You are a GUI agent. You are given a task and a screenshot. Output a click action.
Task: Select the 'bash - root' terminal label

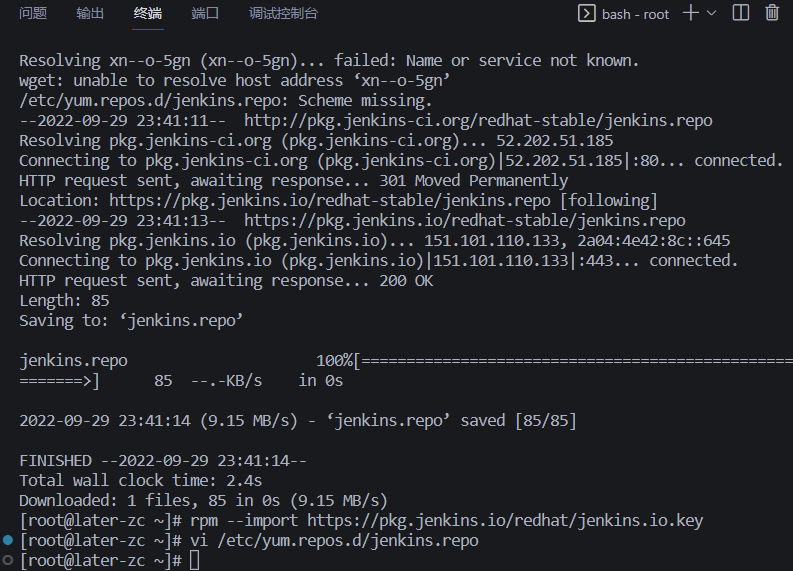tap(635, 14)
